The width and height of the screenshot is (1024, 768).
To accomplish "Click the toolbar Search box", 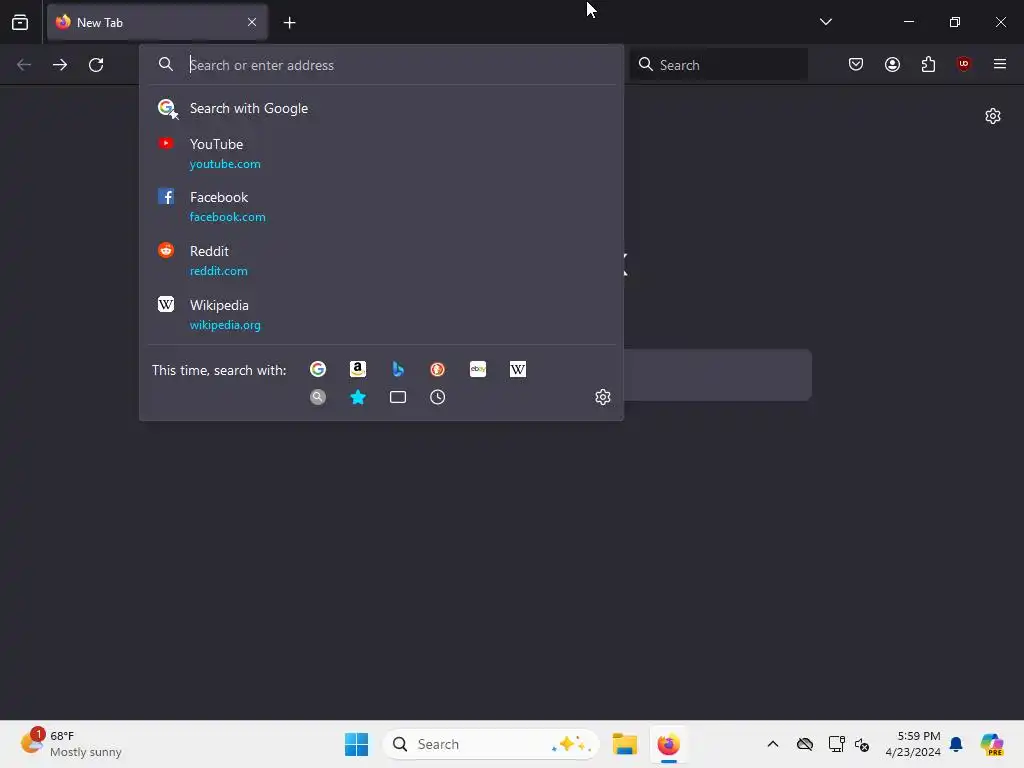I will coord(719,65).
